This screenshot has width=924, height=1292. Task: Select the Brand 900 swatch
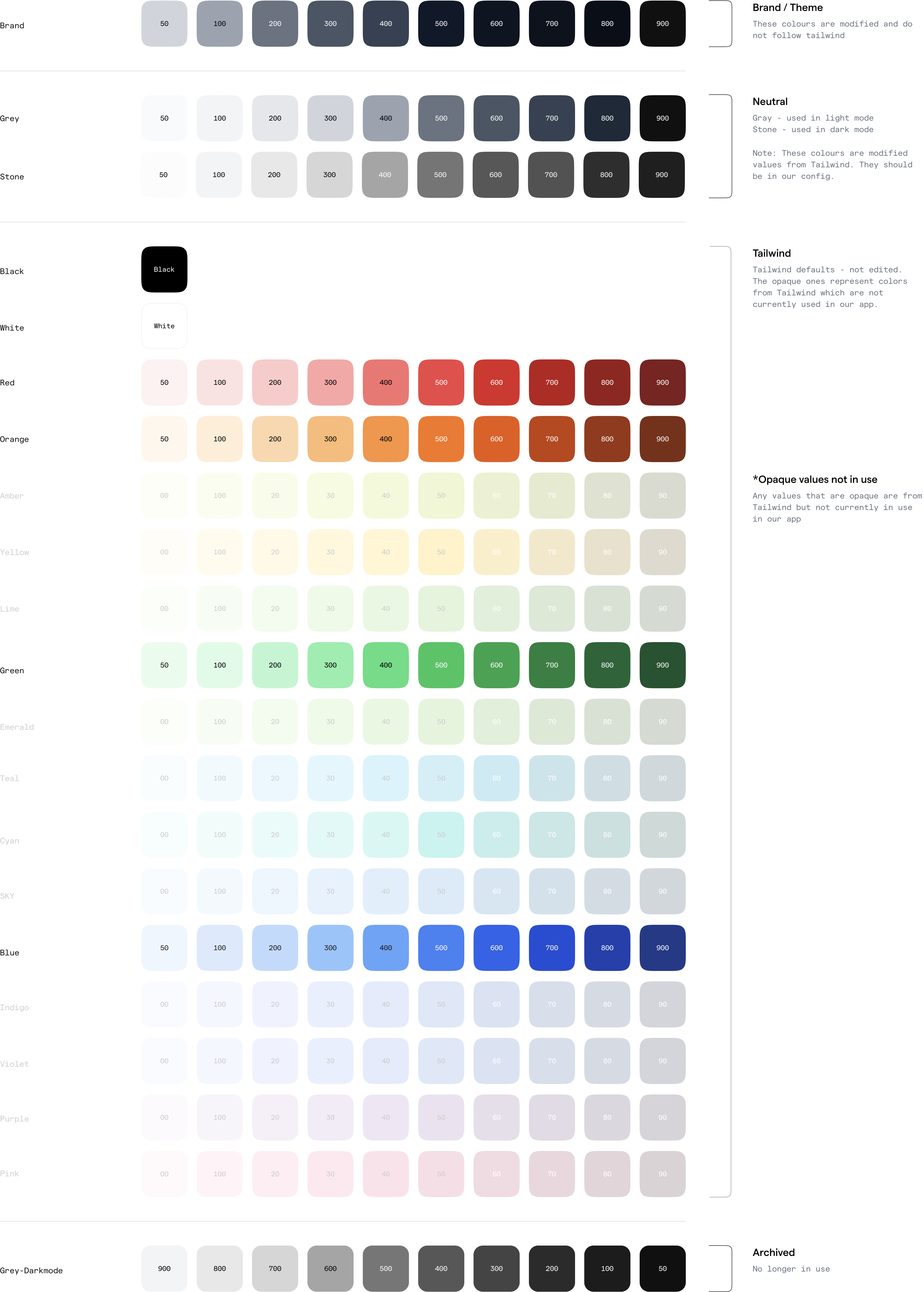tap(662, 24)
